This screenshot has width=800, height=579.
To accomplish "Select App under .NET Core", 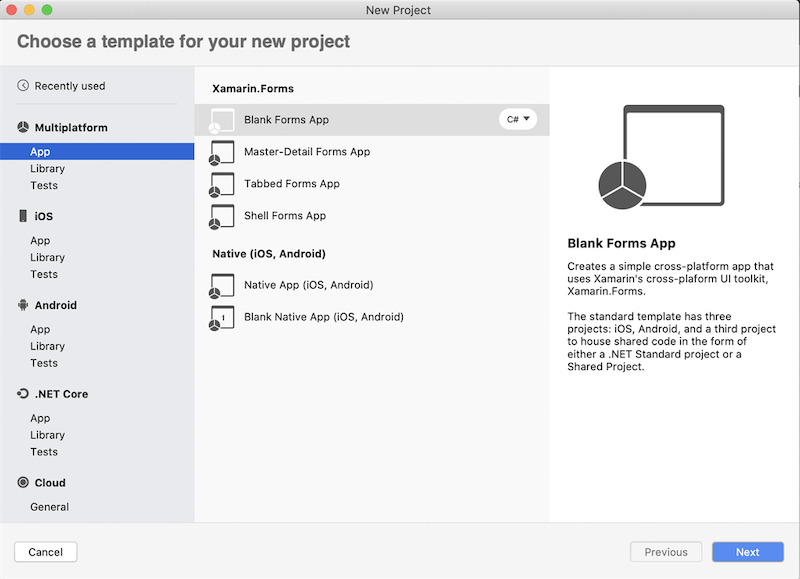I will [x=40, y=418].
